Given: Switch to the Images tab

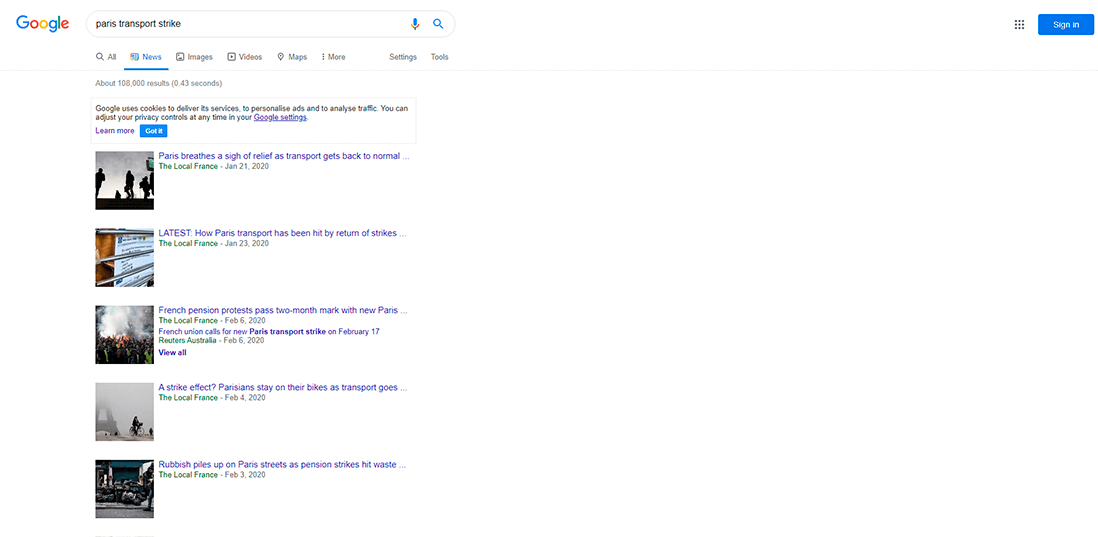Looking at the screenshot, I should coord(194,57).
